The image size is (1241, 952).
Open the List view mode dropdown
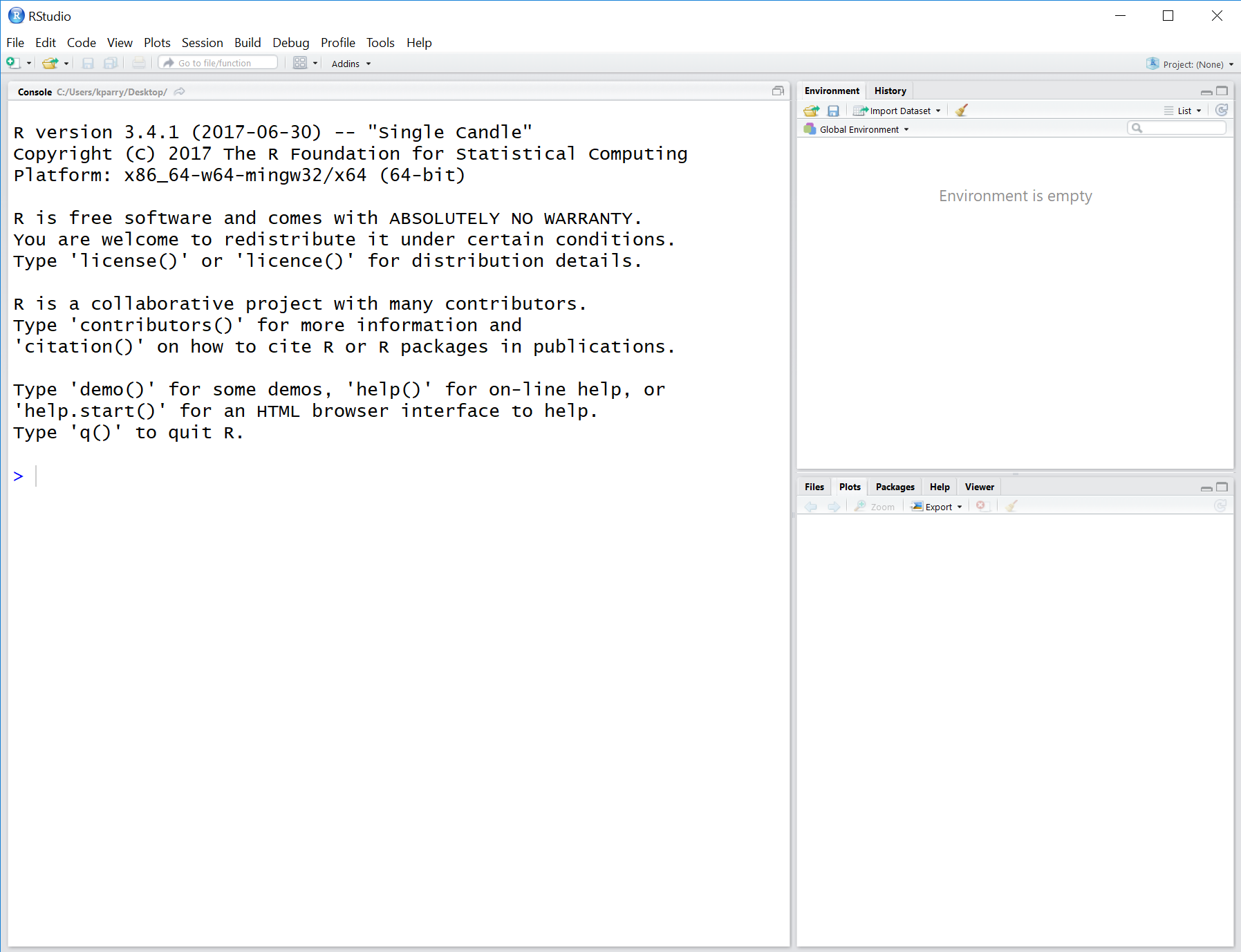(x=1183, y=111)
